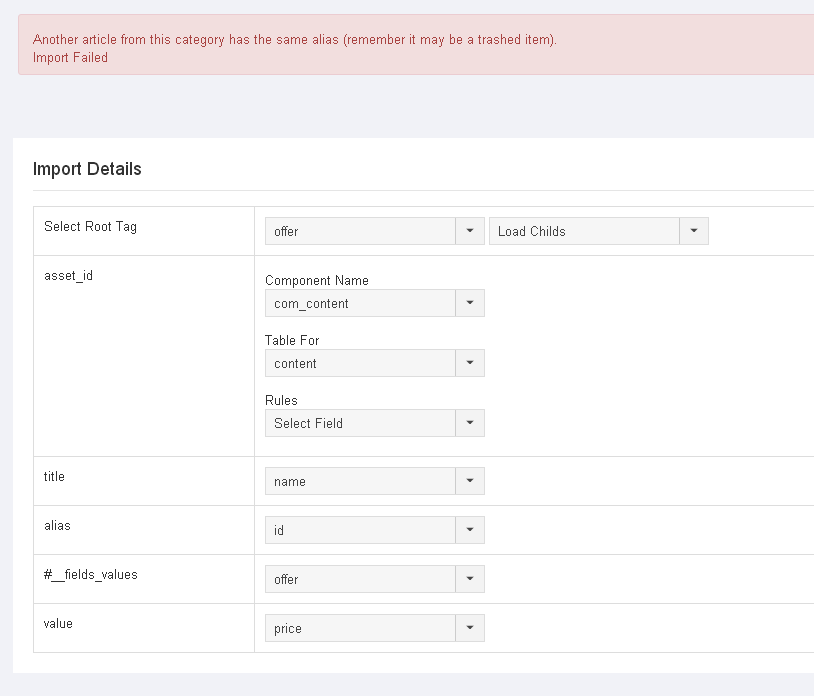814x696 pixels.
Task: Click arrow on alias id dropdown
Action: (470, 530)
